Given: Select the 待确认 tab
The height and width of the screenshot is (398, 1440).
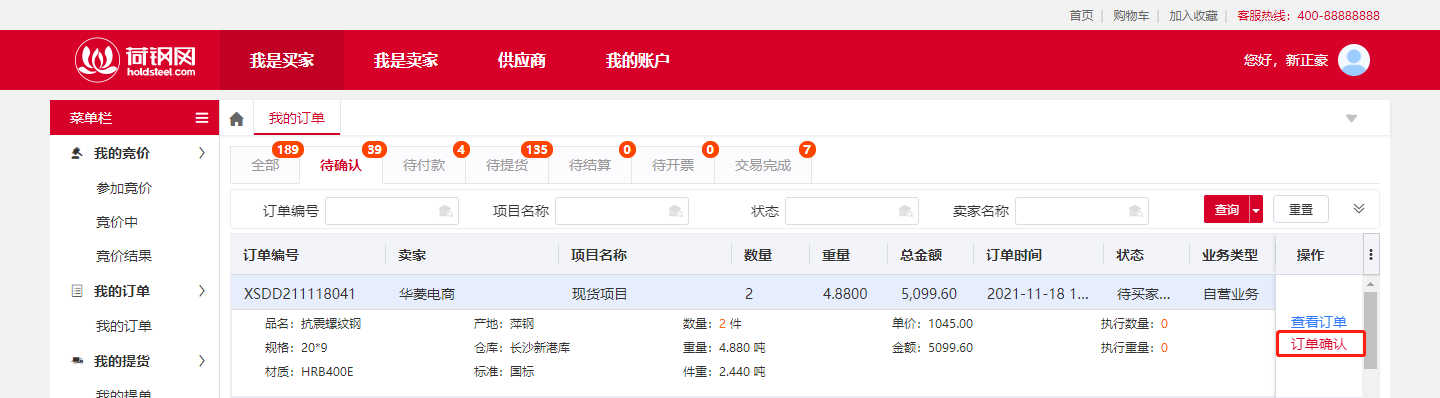Looking at the screenshot, I should point(341,165).
